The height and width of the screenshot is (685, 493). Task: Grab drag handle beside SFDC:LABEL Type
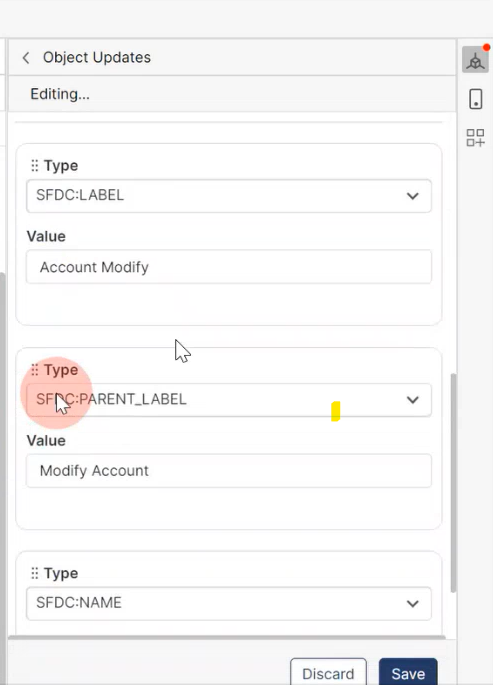[34, 166]
